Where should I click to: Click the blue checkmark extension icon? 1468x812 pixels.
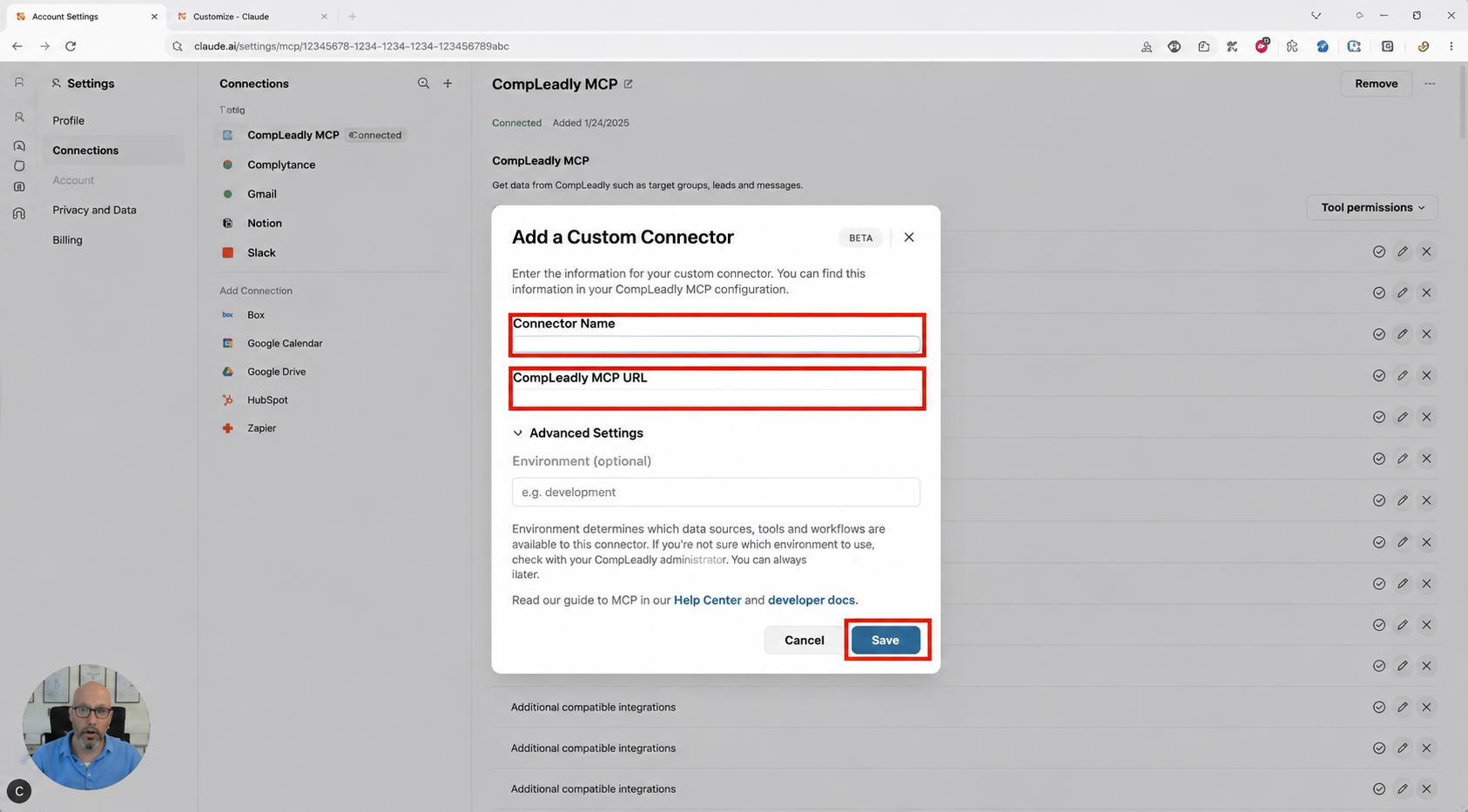pyautogui.click(x=1323, y=46)
